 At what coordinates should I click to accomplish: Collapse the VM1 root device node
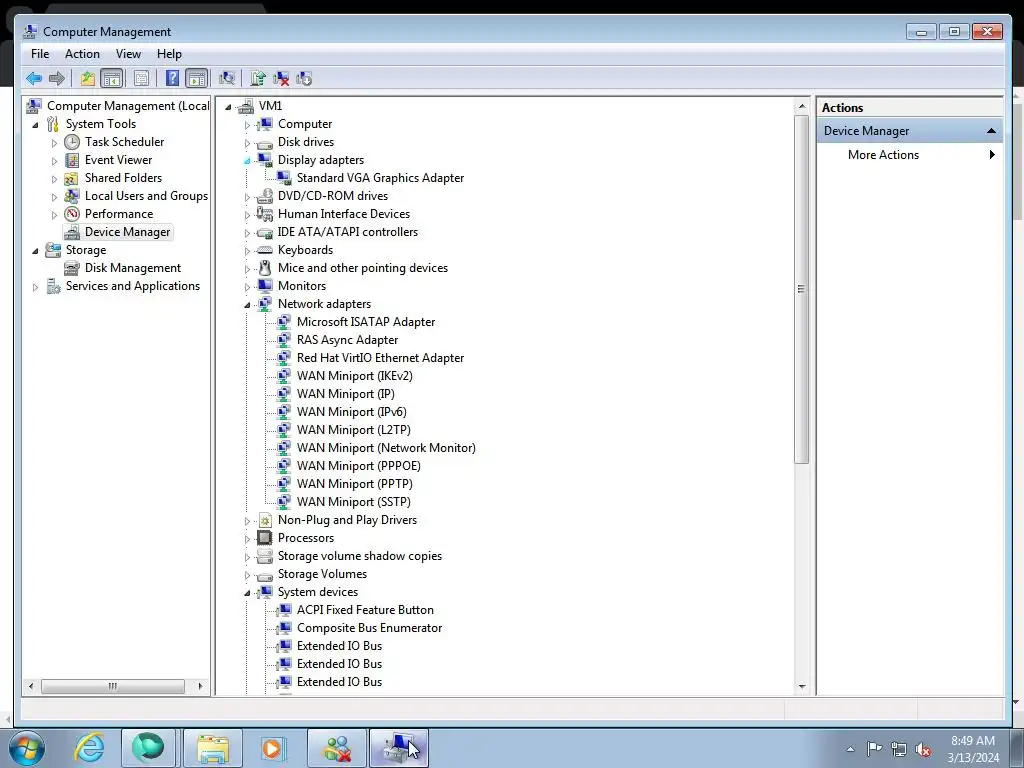228,106
